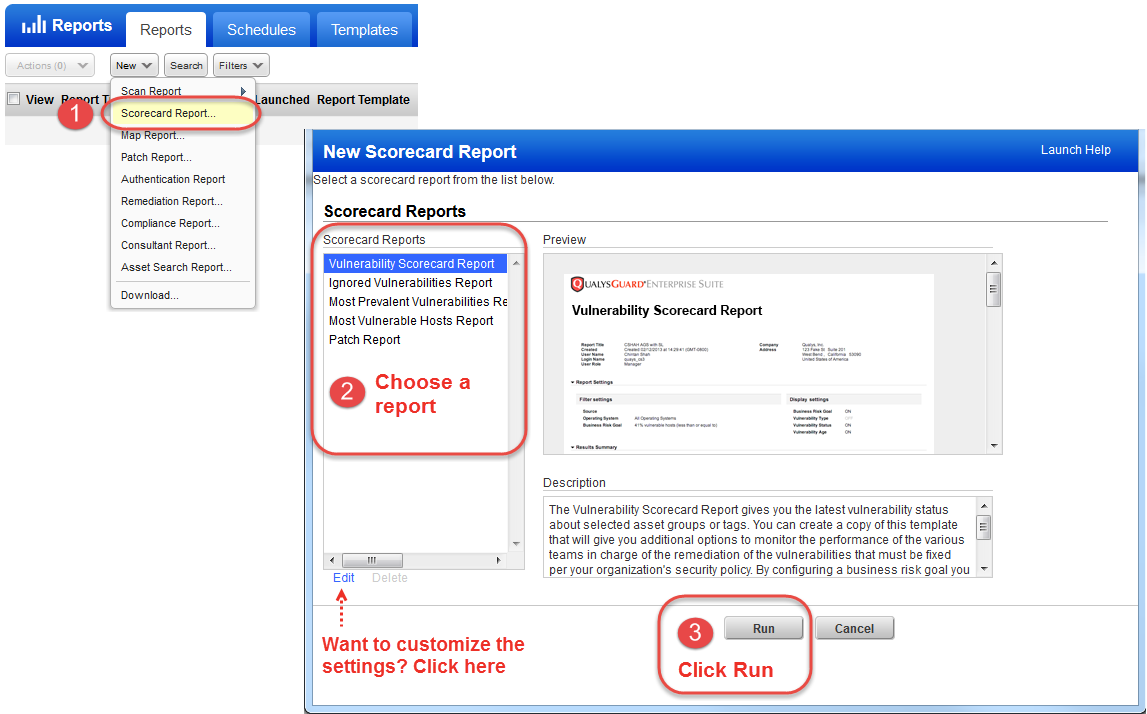Click the Description box scroll-down arrow
Screen dimensions: 1147x714
[984, 569]
